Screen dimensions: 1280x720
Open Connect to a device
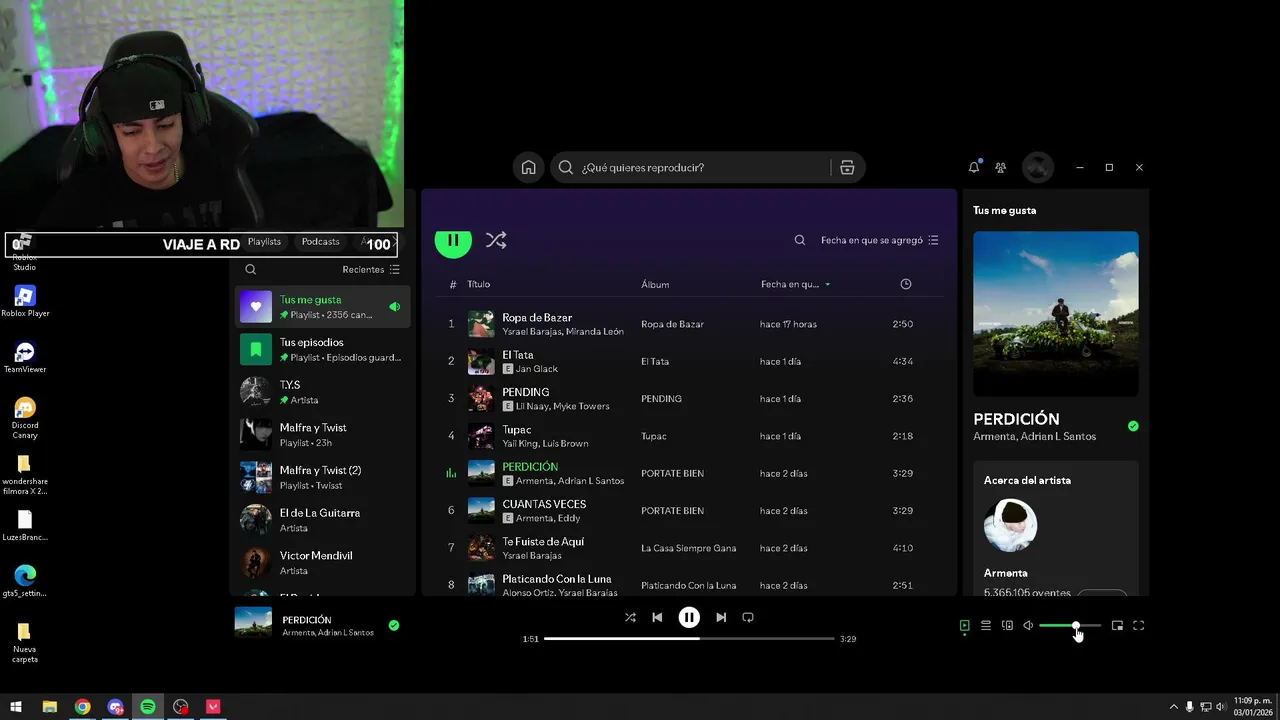[1007, 625]
